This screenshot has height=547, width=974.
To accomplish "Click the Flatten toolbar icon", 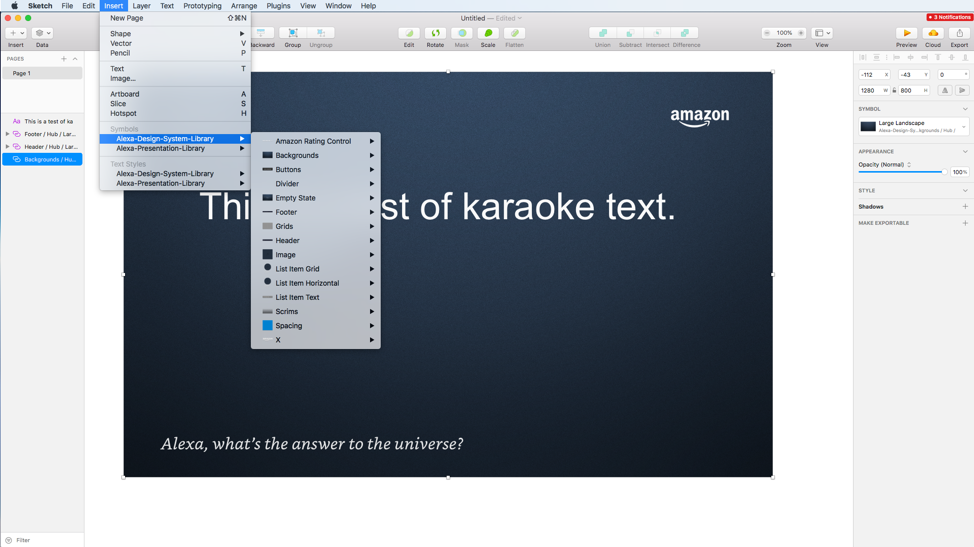I will tap(514, 33).
